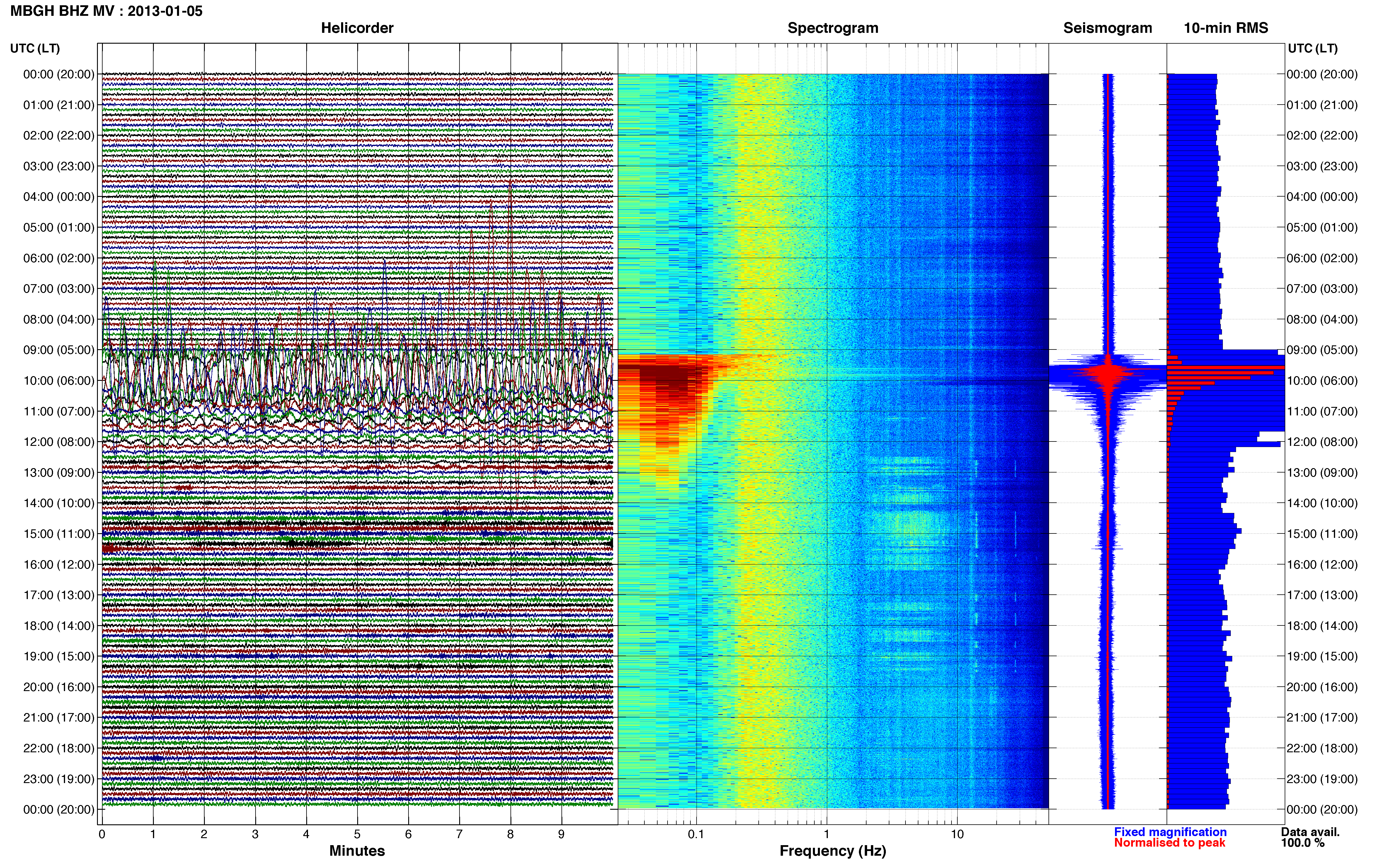The image size is (1389, 868).
Task: Click left time label '09:00 (05:00)'
Action: click(59, 349)
